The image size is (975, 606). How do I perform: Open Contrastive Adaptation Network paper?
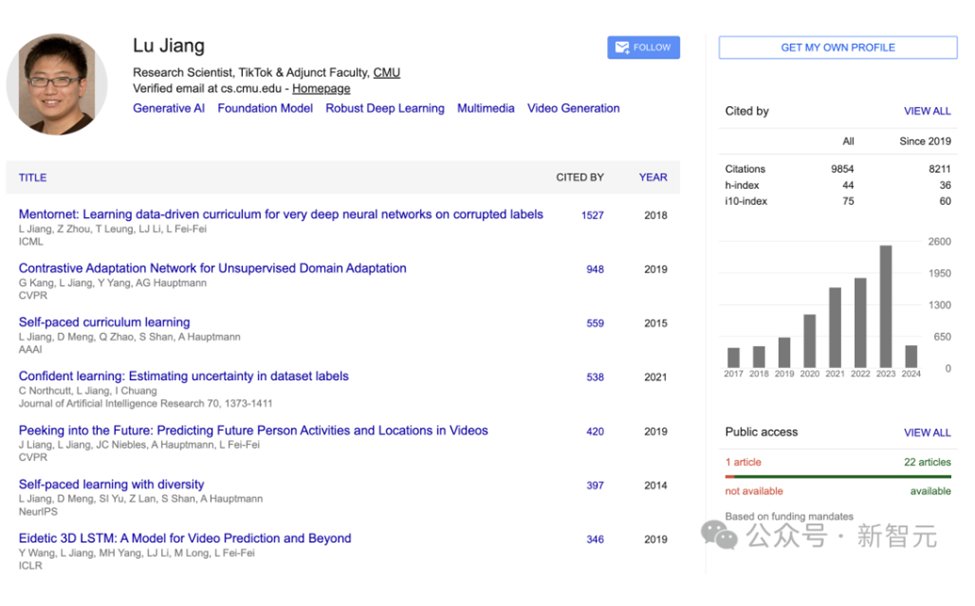point(212,268)
